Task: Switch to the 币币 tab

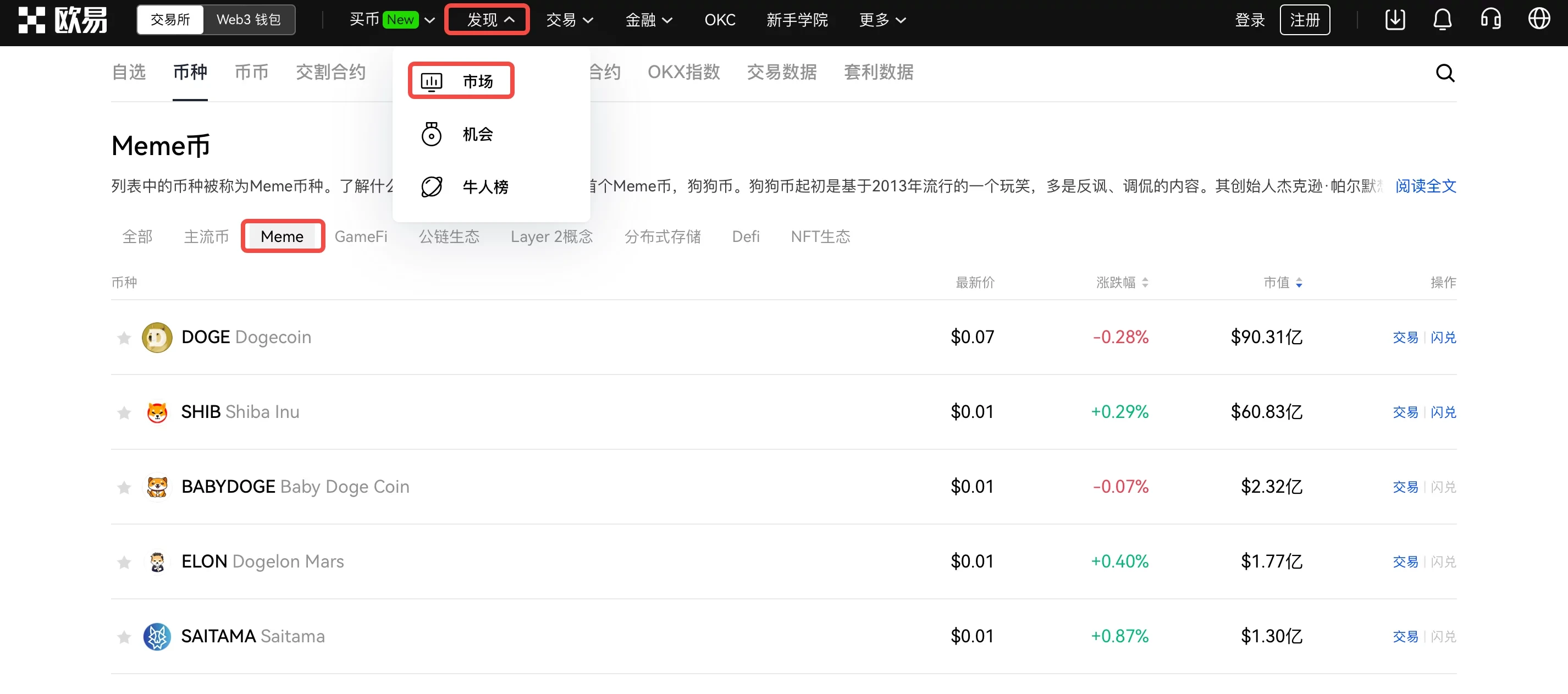Action: tap(251, 73)
